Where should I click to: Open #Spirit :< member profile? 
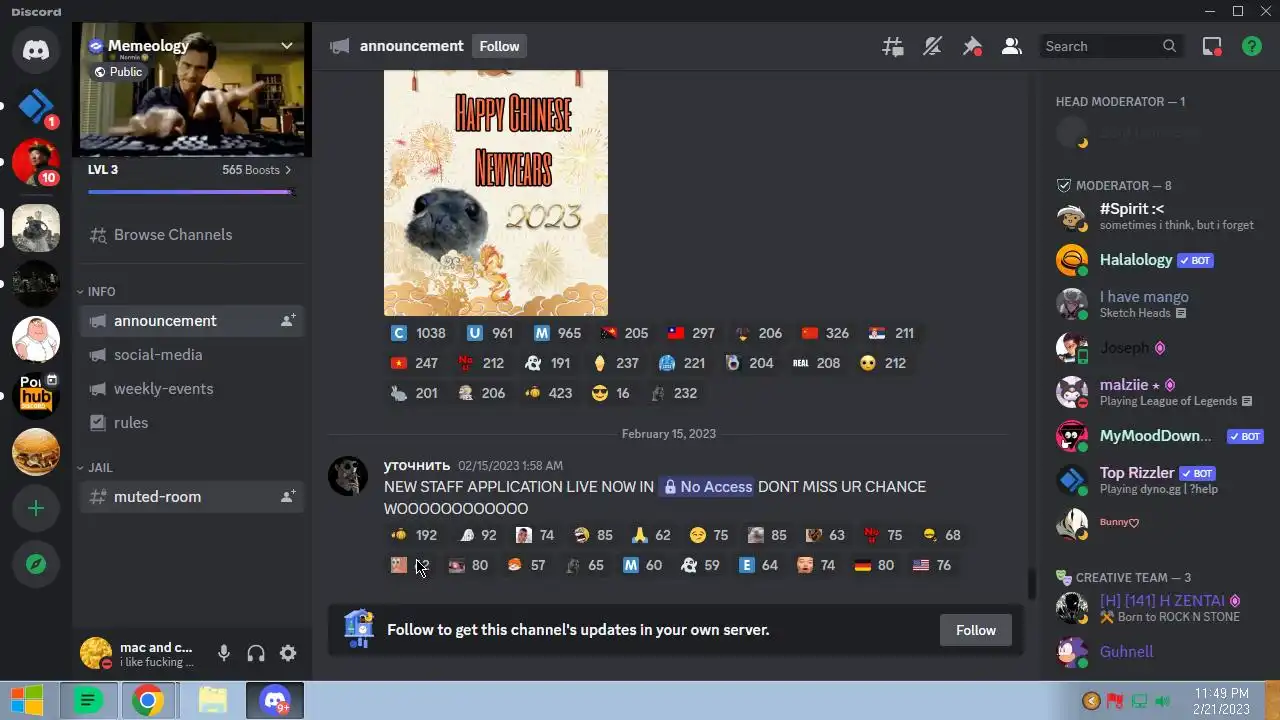(1158, 216)
